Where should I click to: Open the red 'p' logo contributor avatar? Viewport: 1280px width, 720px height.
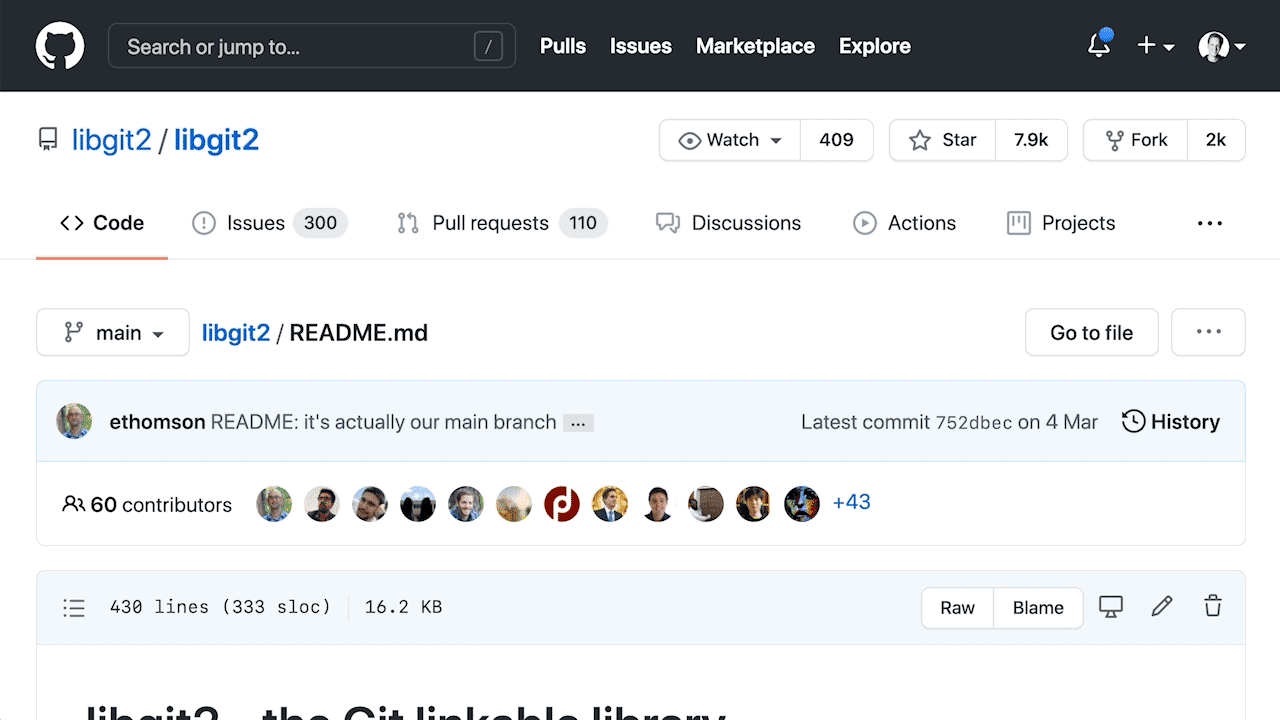(x=562, y=504)
